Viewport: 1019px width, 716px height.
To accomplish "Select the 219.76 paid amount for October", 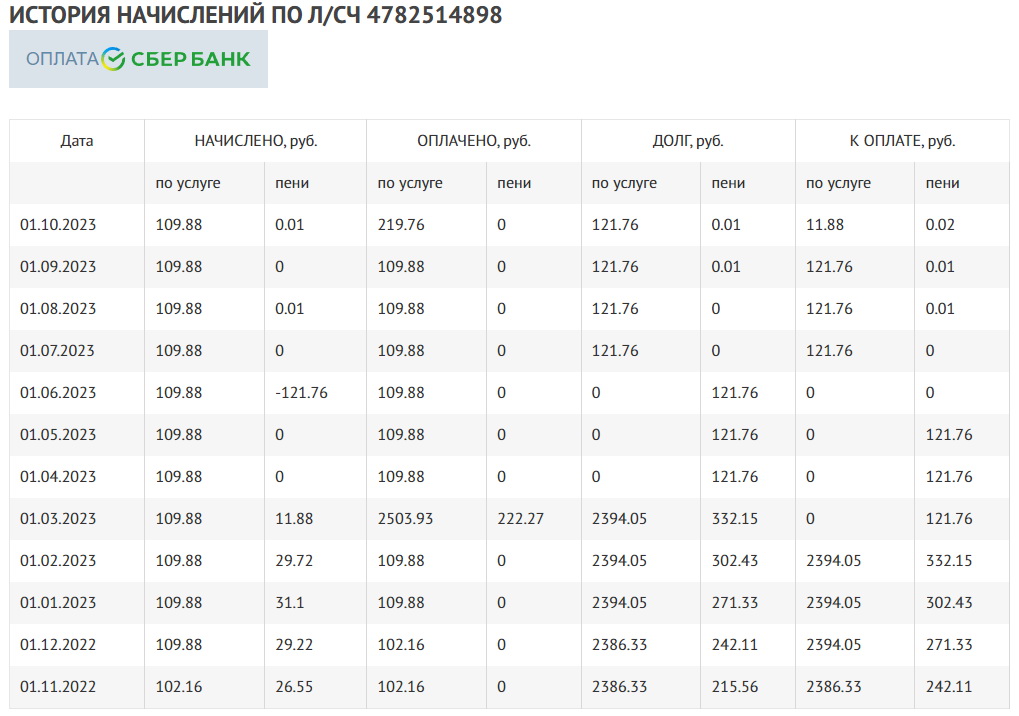I will 400,225.
